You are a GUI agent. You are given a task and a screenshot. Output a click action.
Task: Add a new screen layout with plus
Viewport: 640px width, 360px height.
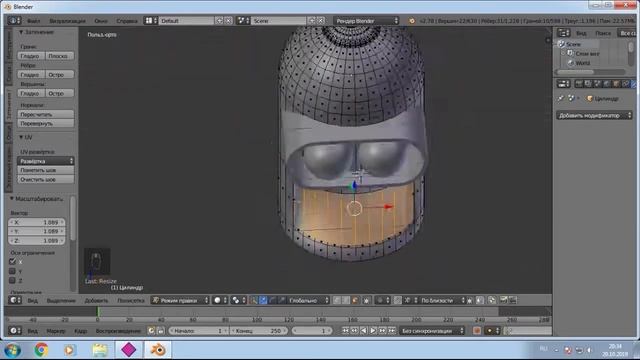pos(220,20)
